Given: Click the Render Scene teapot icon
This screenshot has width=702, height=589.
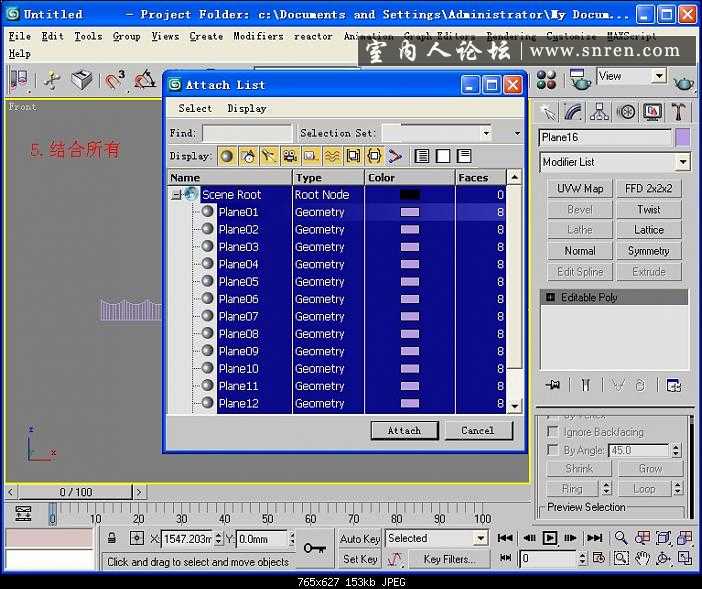Looking at the screenshot, I should [580, 79].
